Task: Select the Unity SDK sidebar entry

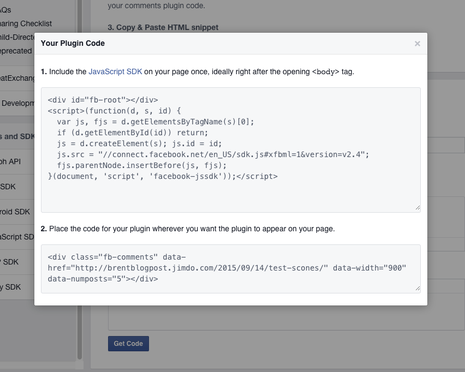Action: 10,287
